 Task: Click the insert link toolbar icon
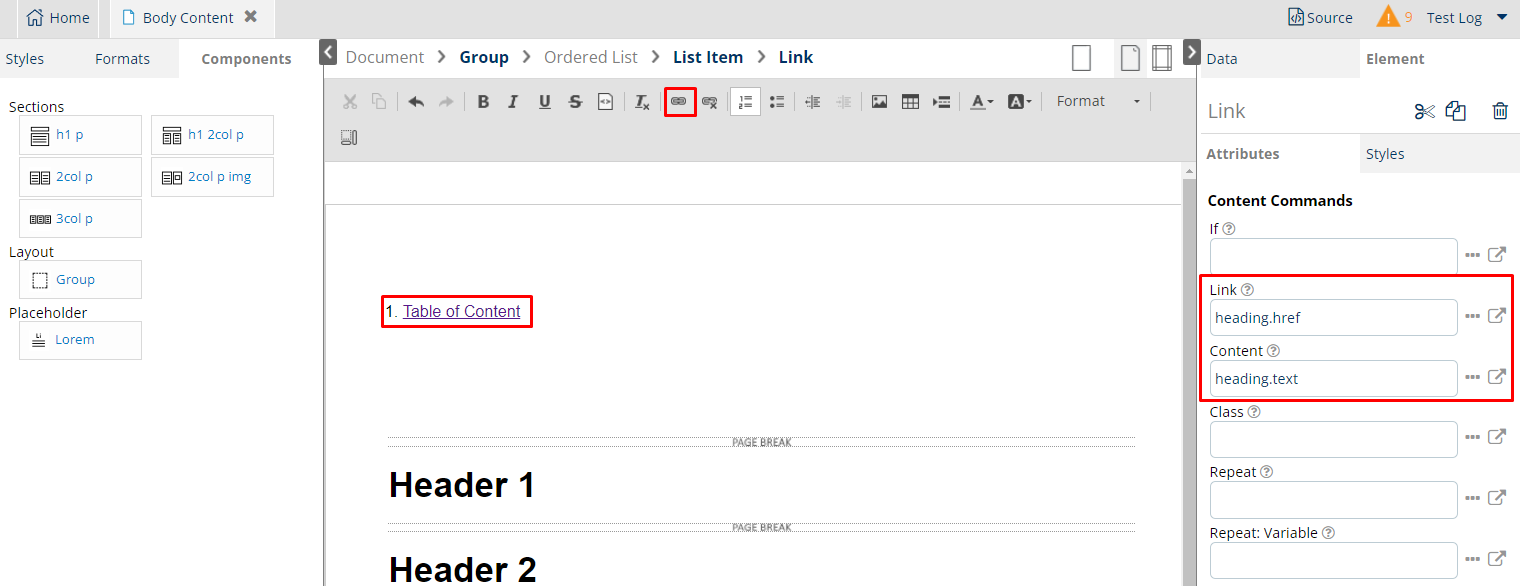pyautogui.click(x=679, y=102)
